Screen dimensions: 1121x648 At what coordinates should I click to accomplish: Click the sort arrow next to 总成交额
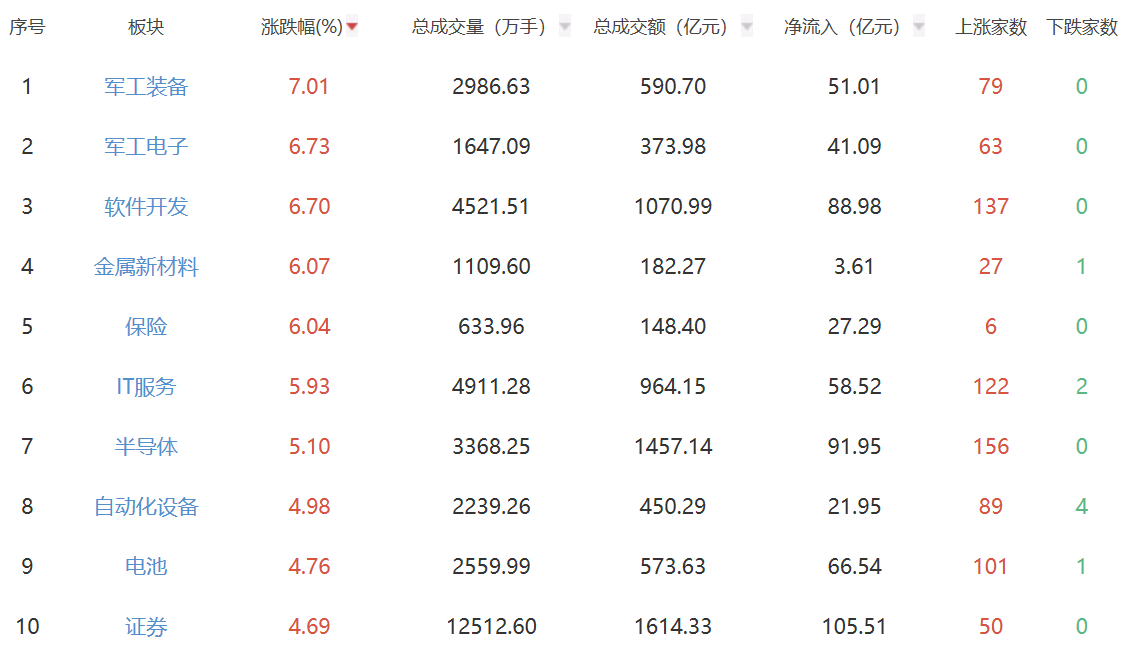746,28
